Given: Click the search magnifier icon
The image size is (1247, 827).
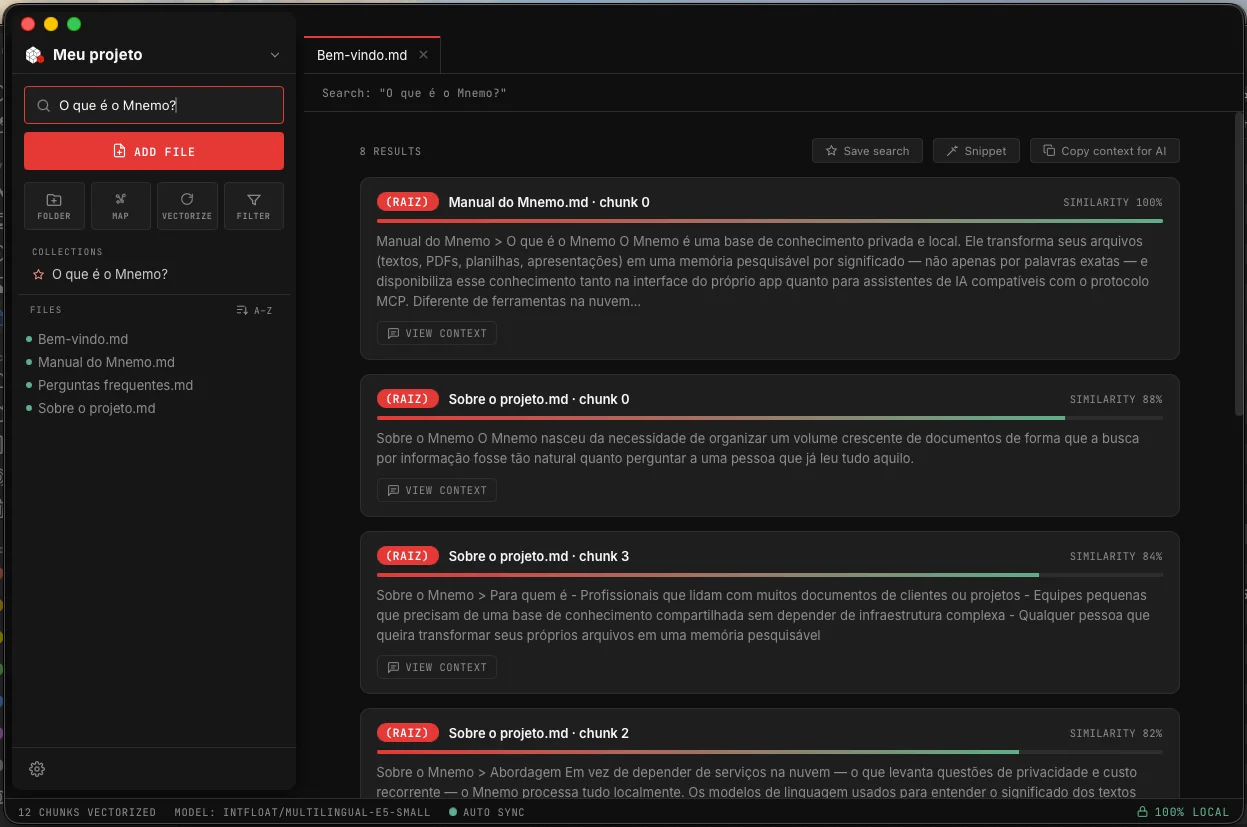Looking at the screenshot, I should click(x=43, y=105).
